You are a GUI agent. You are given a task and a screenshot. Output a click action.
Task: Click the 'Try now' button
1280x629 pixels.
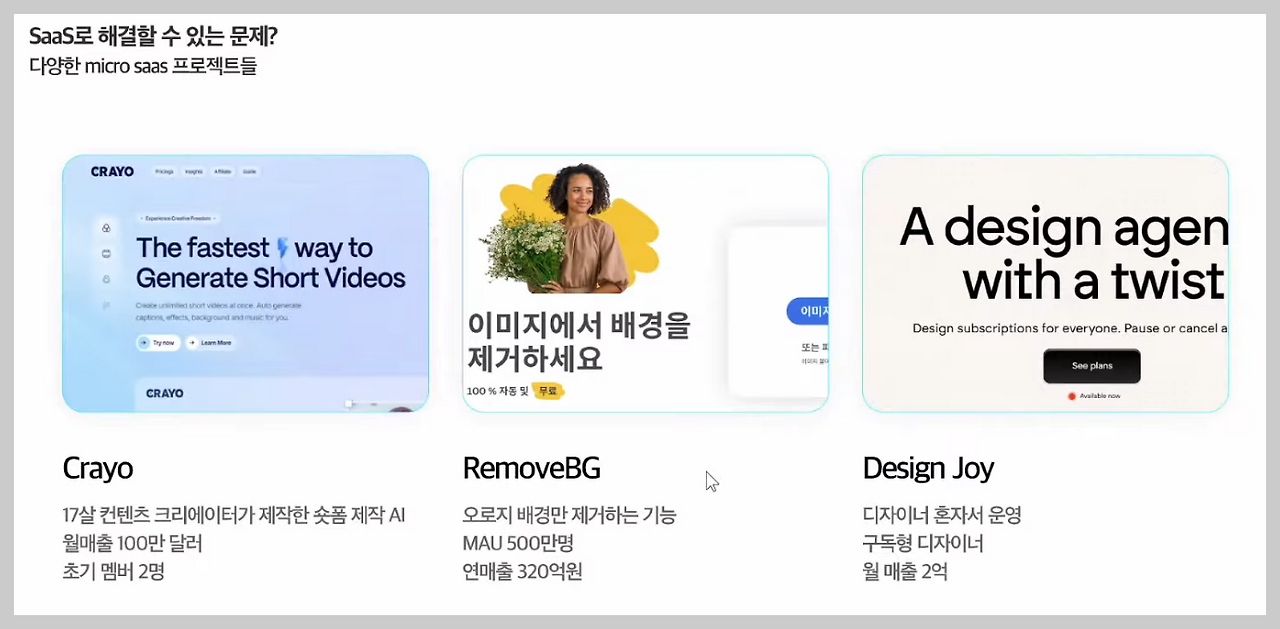pos(159,343)
